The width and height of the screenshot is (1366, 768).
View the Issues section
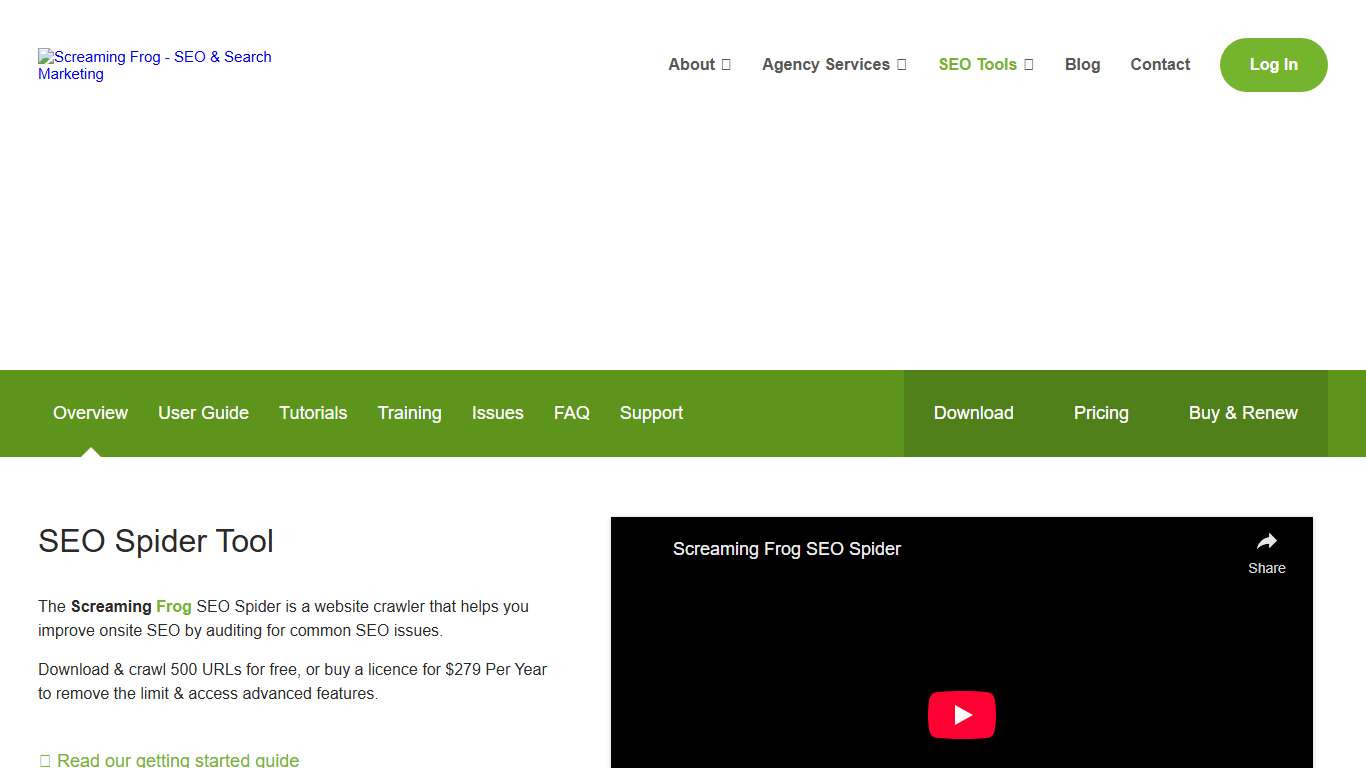tap(497, 413)
